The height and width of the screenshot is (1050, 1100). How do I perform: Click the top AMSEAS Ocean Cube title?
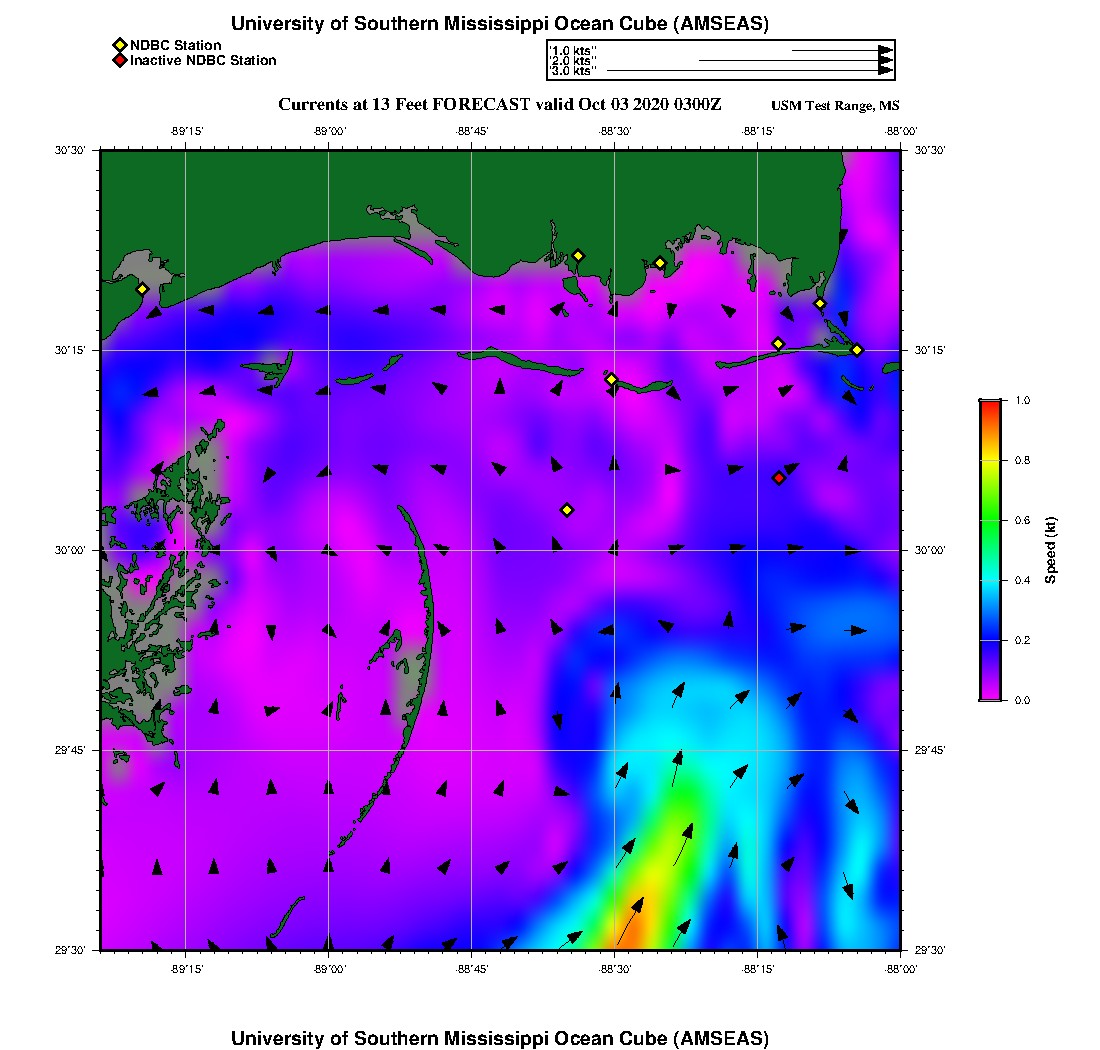500,23
